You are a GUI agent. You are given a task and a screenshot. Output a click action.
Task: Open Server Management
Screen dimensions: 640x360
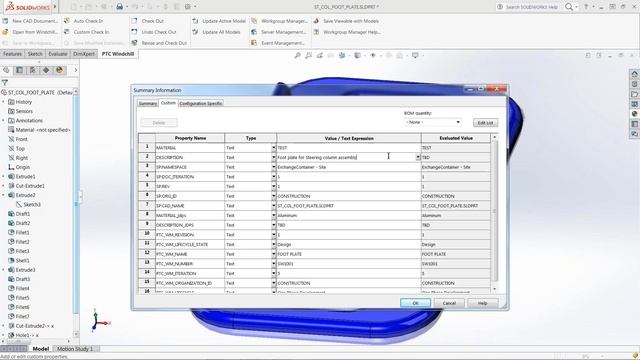point(279,32)
